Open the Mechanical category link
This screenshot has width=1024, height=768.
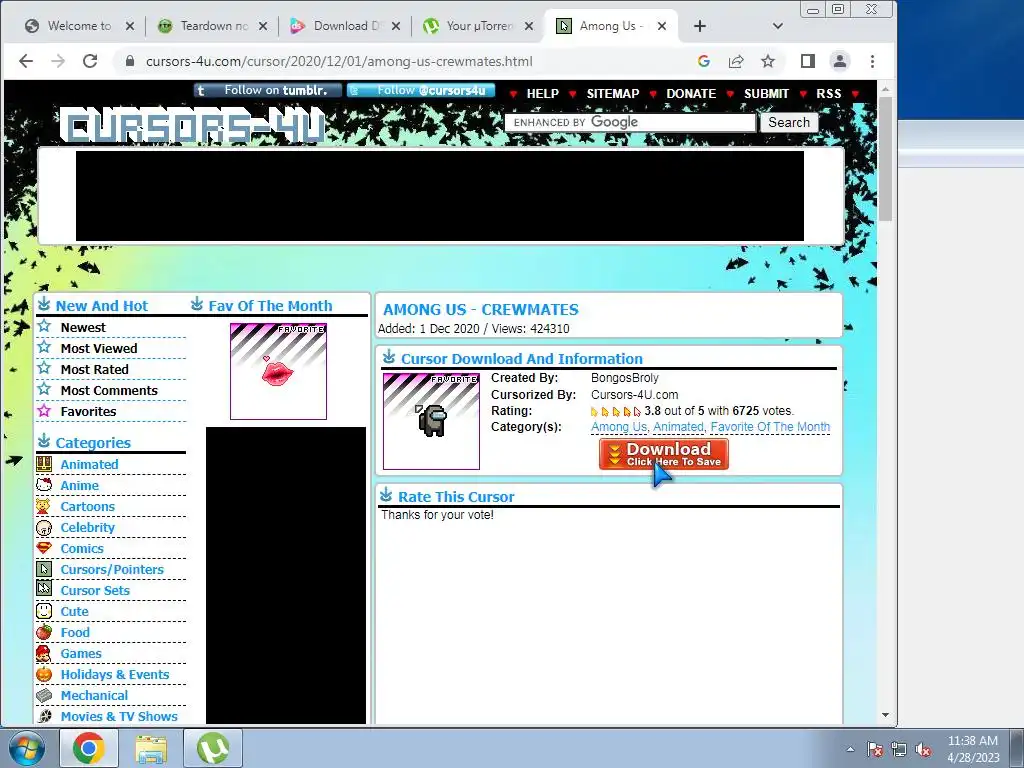point(94,696)
